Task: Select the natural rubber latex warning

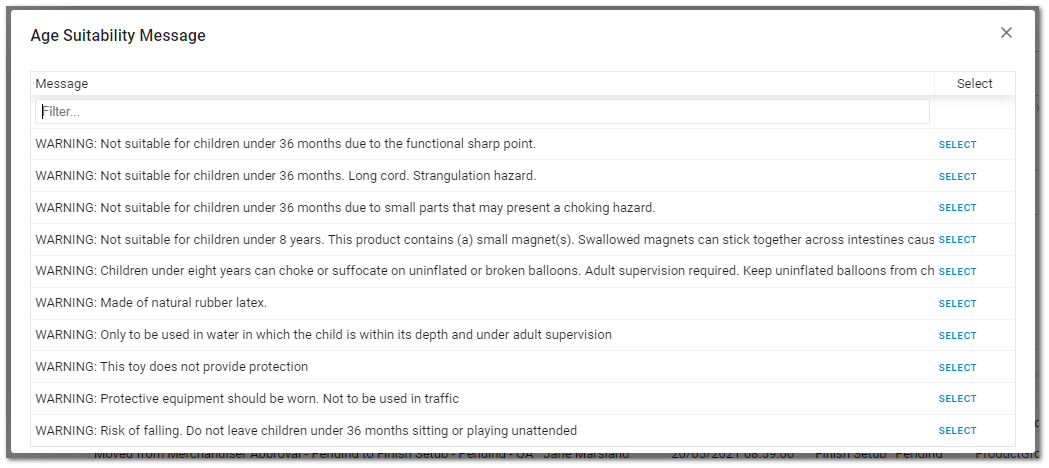Action: tap(957, 304)
